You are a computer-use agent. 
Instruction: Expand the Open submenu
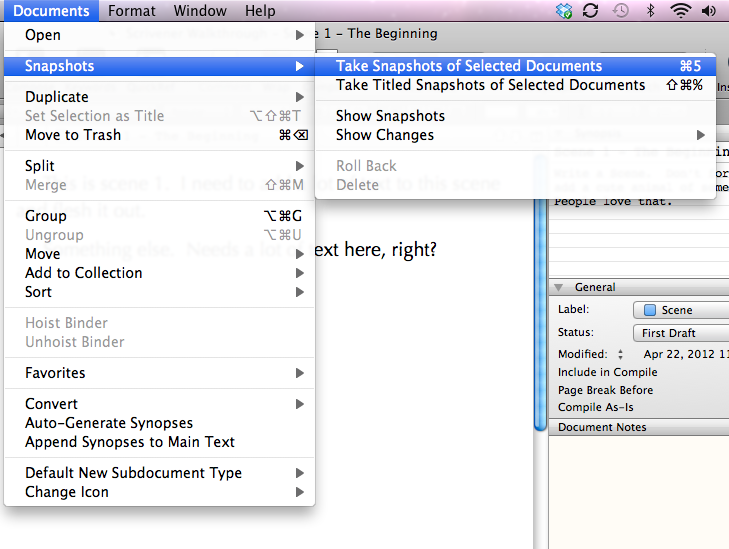coord(159,35)
